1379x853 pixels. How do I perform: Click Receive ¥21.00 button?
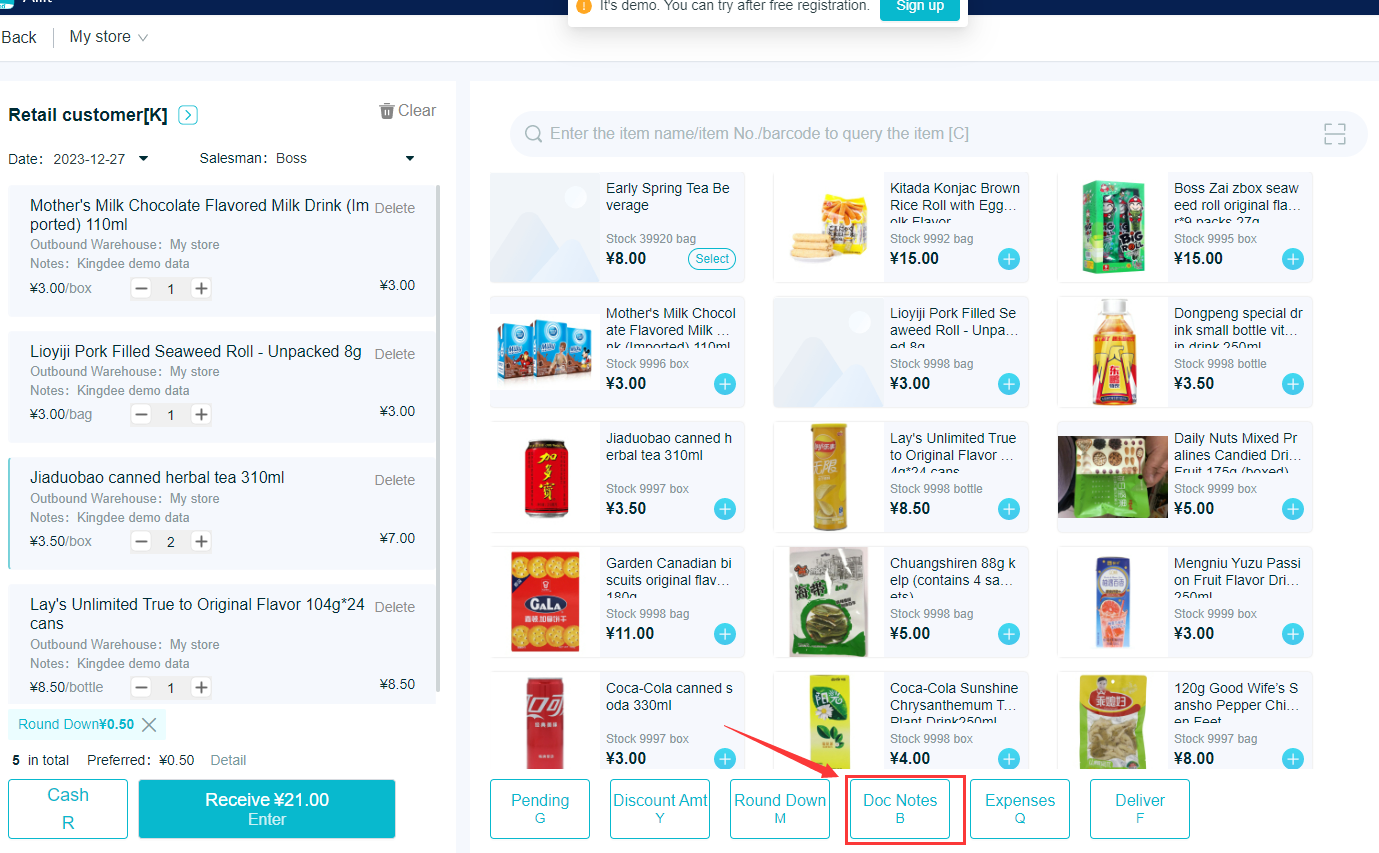267,809
